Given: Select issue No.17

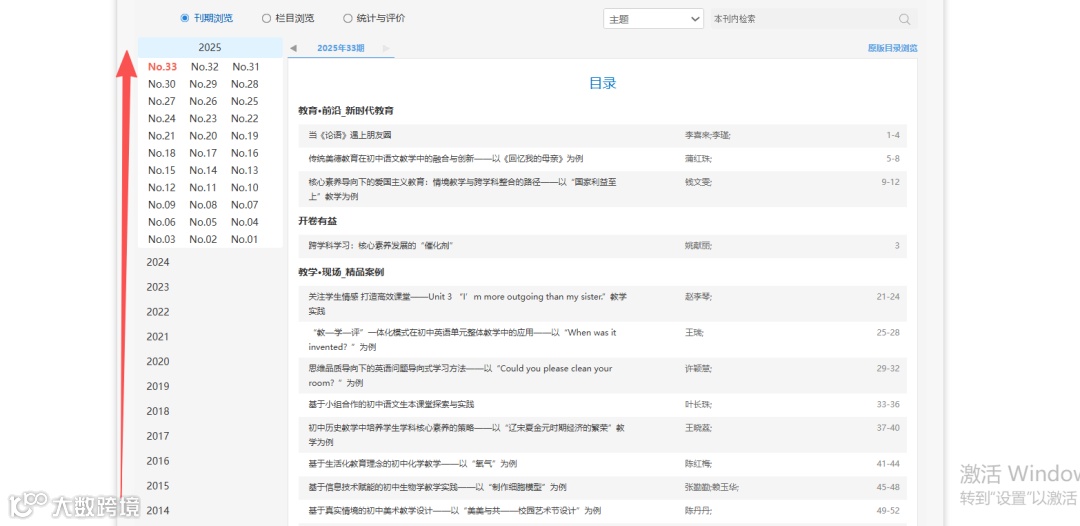Looking at the screenshot, I should [203, 153].
